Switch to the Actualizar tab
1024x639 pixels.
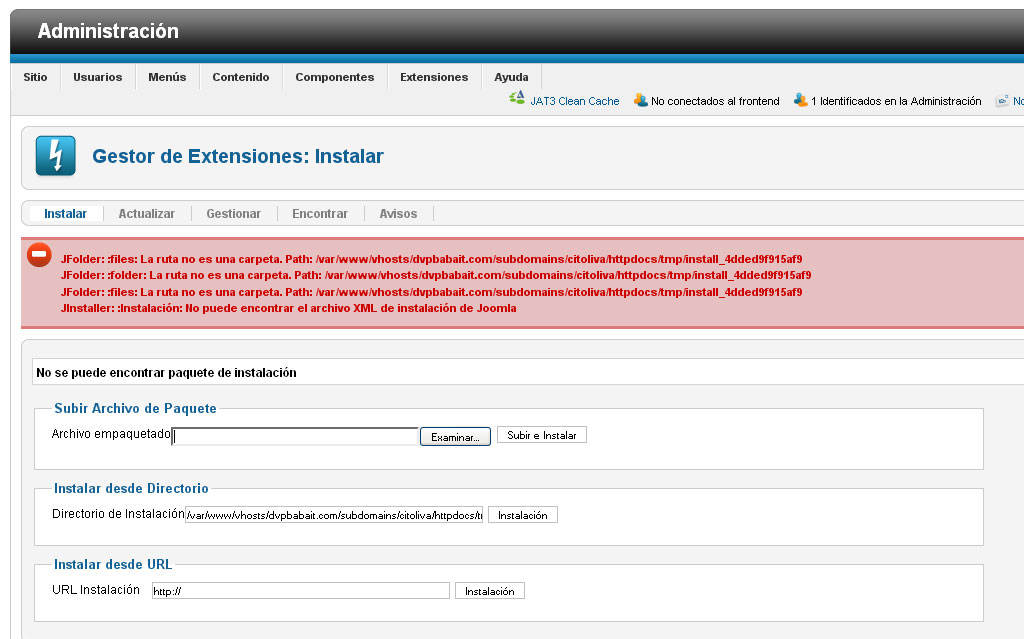click(147, 214)
